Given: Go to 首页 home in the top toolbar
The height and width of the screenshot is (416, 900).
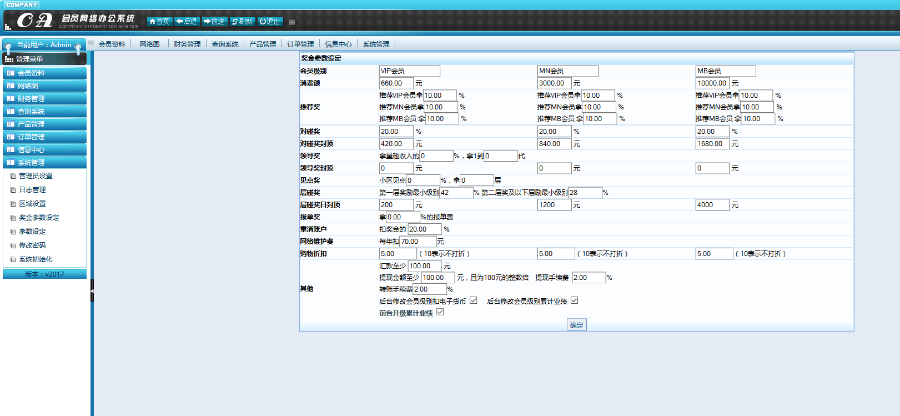Looking at the screenshot, I should coord(160,21).
